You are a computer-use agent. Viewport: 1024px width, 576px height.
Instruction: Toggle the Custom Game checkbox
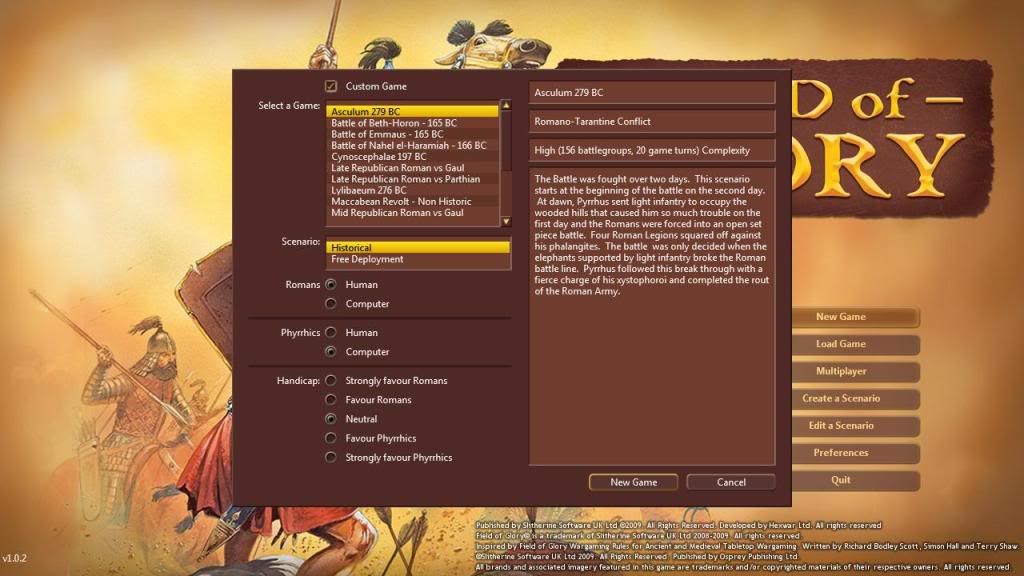(x=331, y=87)
